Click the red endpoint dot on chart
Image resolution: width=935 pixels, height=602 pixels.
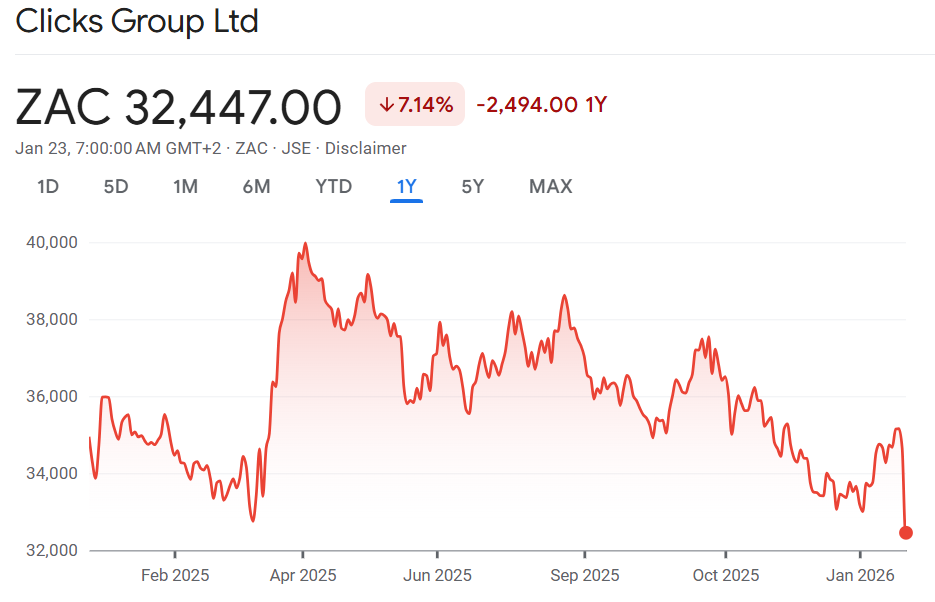coord(906,532)
